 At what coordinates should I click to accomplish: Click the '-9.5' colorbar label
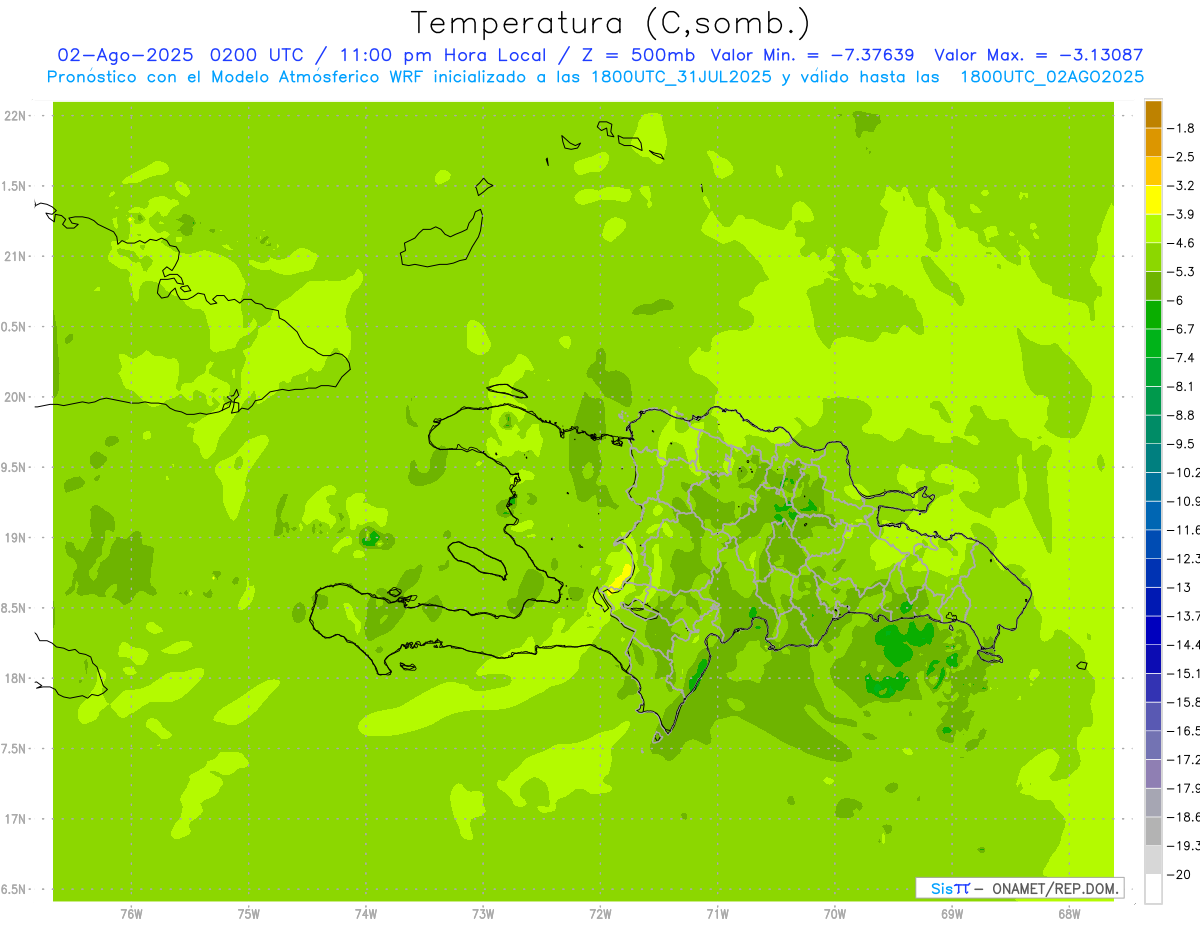[x=1182, y=443]
